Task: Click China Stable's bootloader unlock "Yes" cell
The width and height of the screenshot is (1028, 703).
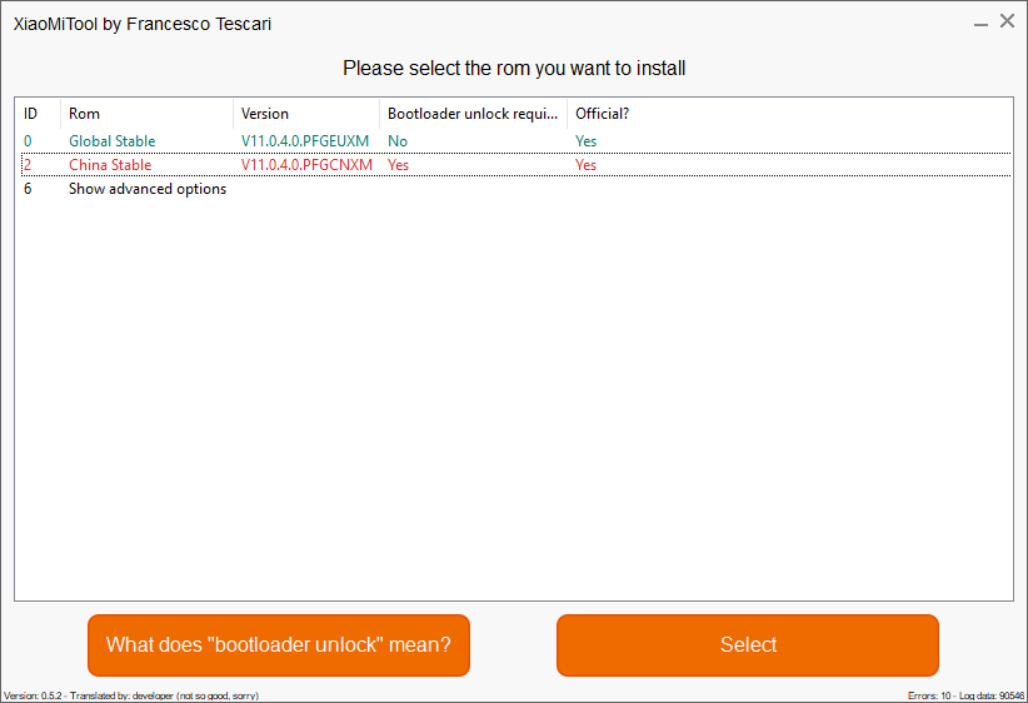Action: pyautogui.click(x=398, y=165)
